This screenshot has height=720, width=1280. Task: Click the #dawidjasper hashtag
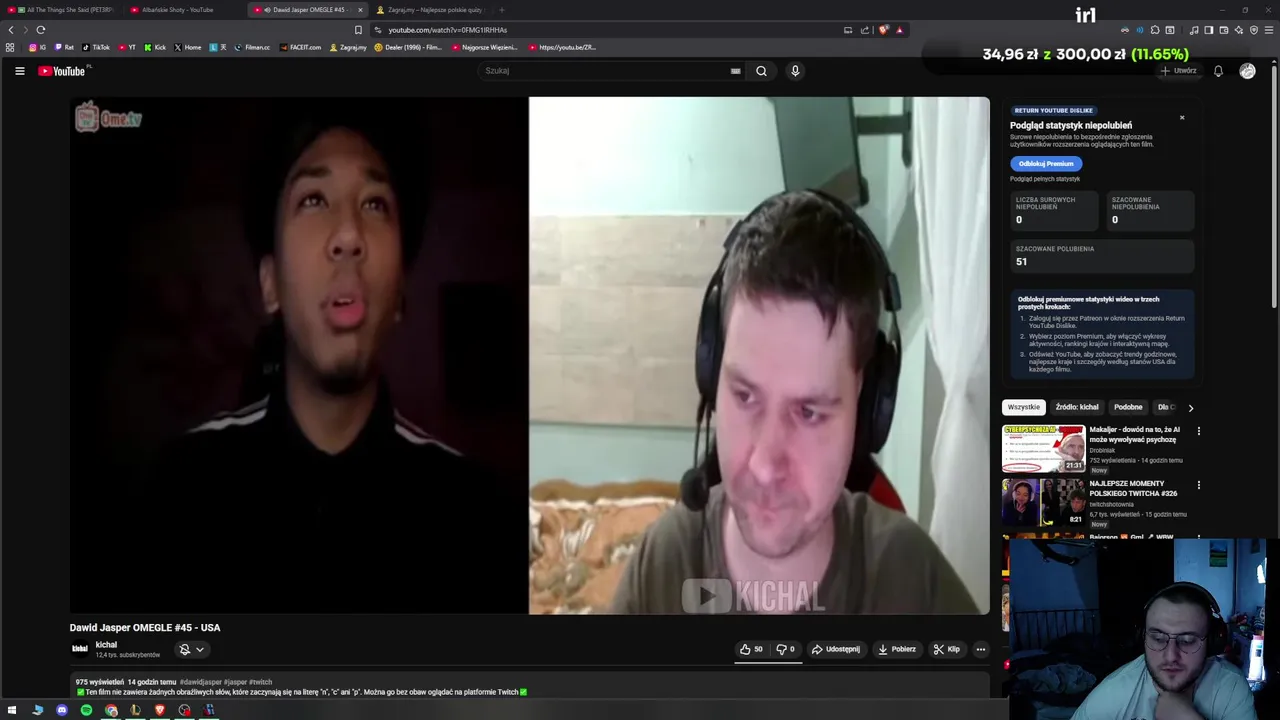point(200,682)
